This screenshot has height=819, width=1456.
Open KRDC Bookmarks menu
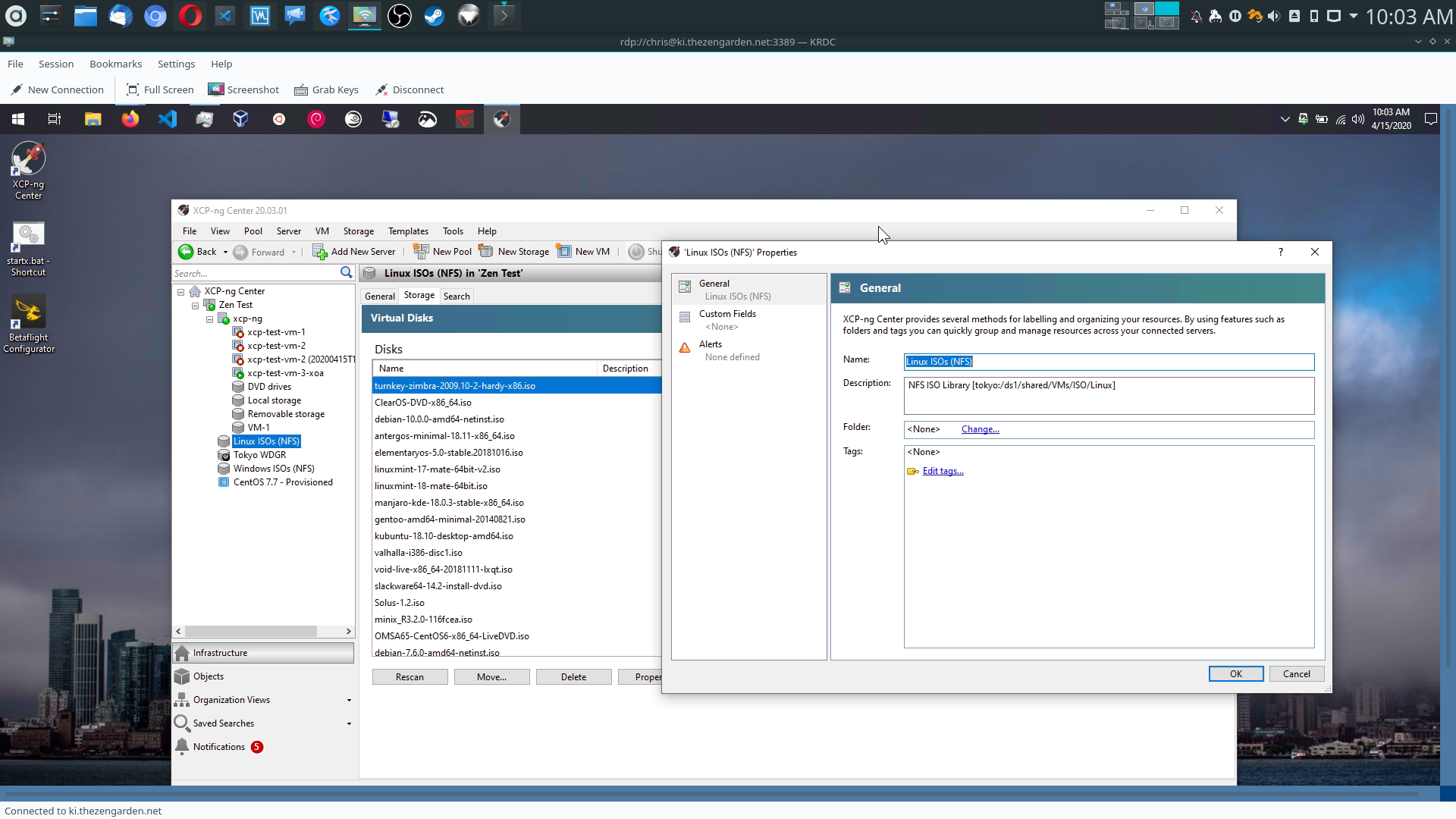(115, 64)
